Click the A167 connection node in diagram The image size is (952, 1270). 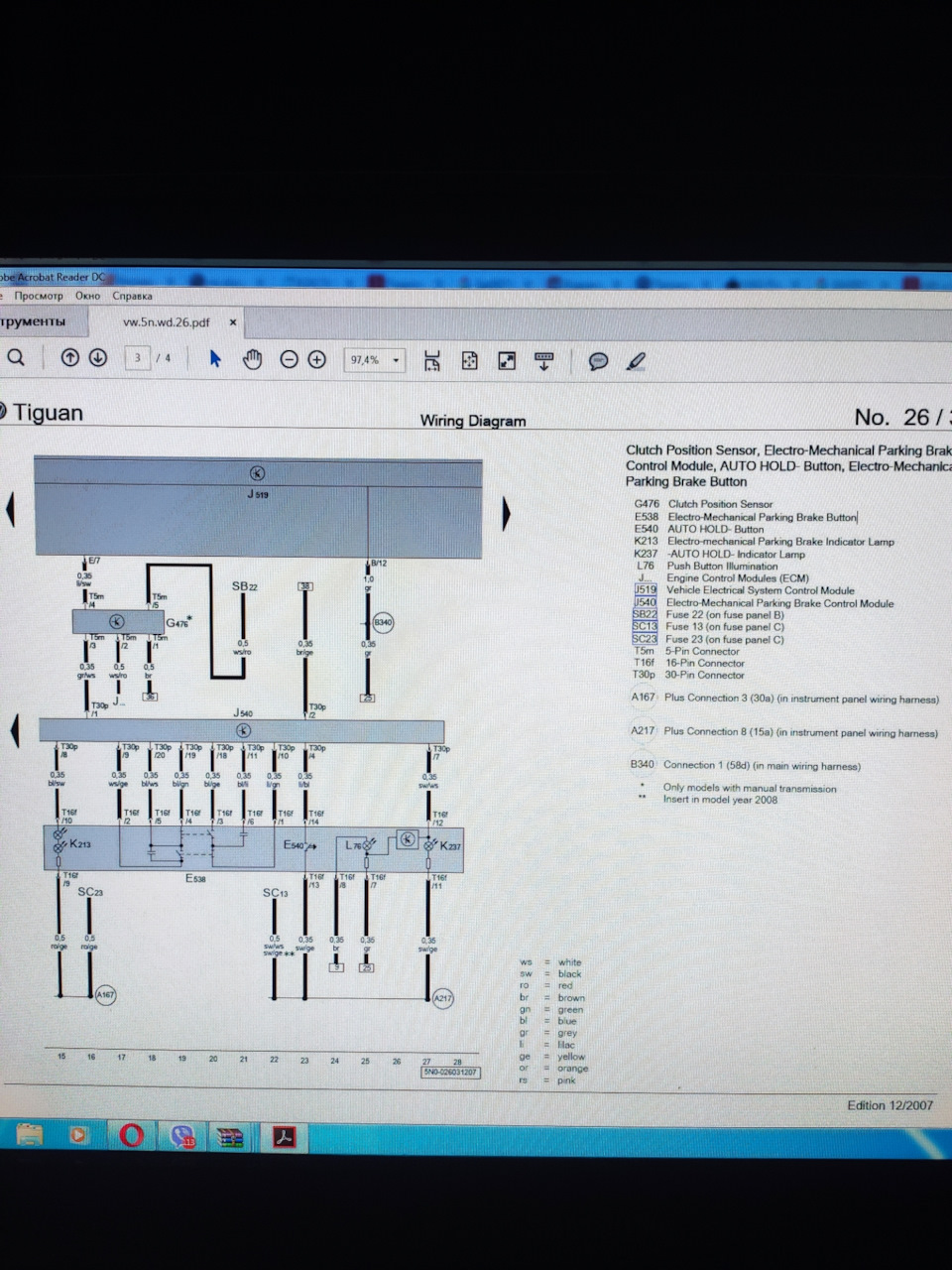coord(105,994)
